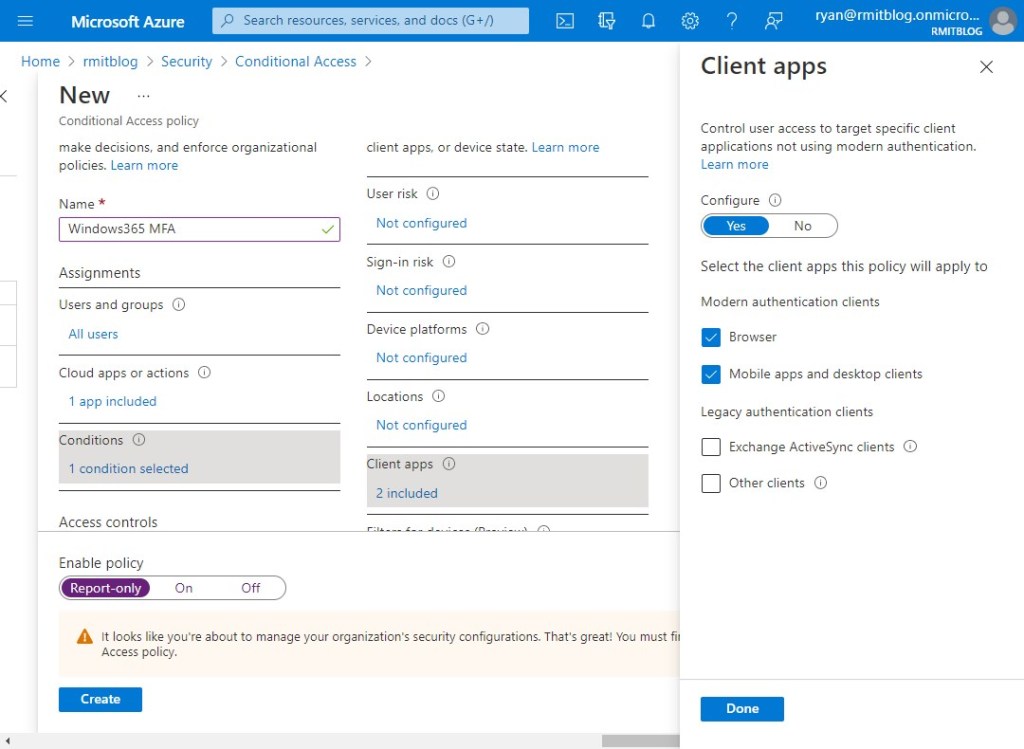1024x749 pixels.
Task: Click the warning triangle icon in the banner
Action: [85, 636]
